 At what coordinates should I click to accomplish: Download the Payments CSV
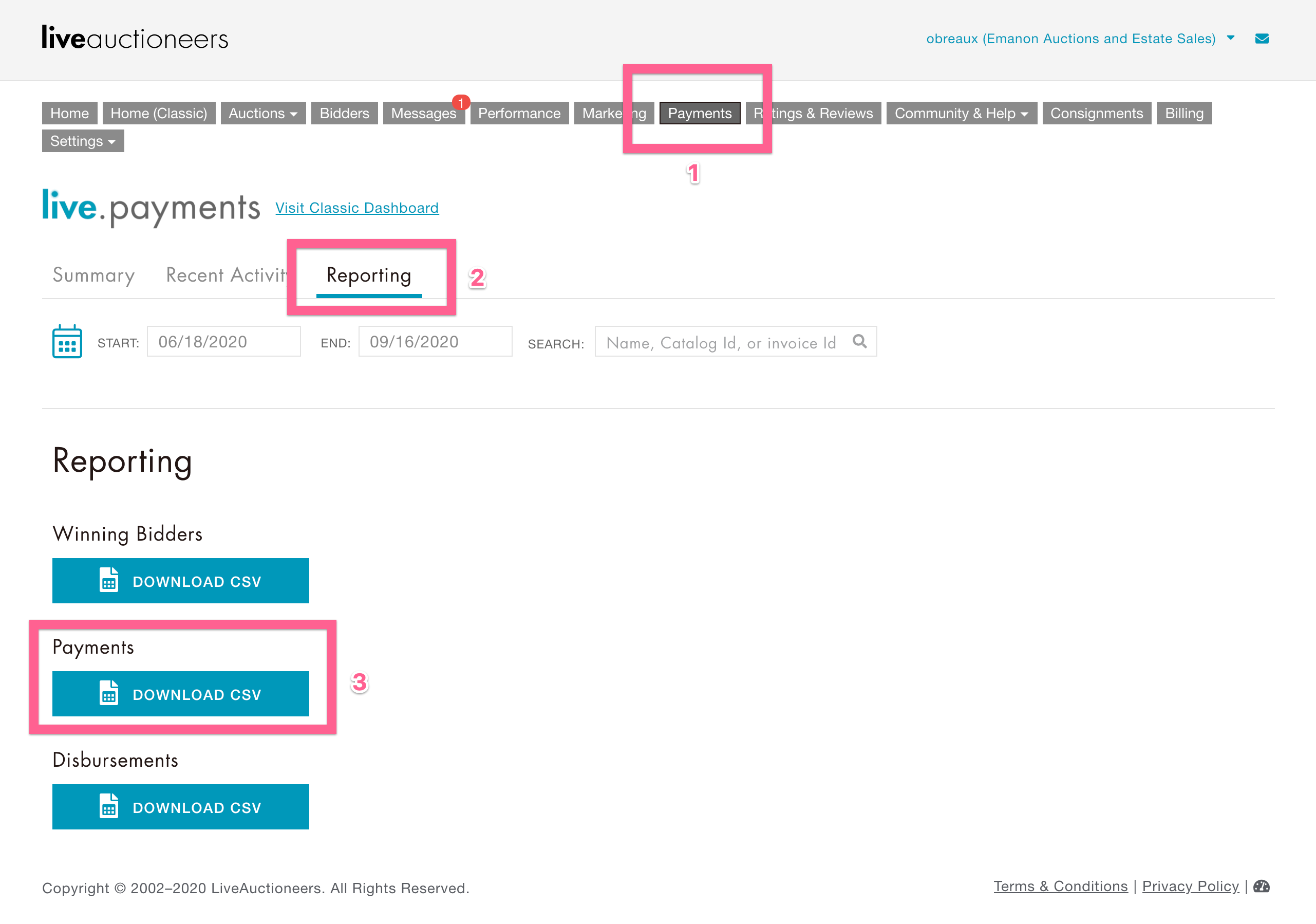point(180,693)
